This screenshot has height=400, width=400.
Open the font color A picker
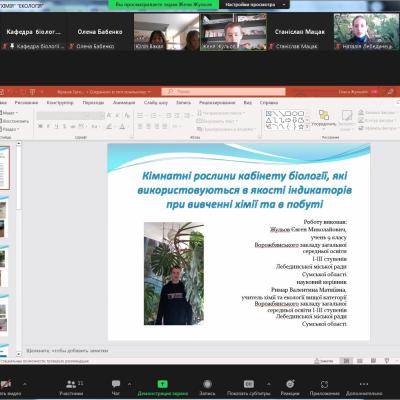tap(122, 126)
